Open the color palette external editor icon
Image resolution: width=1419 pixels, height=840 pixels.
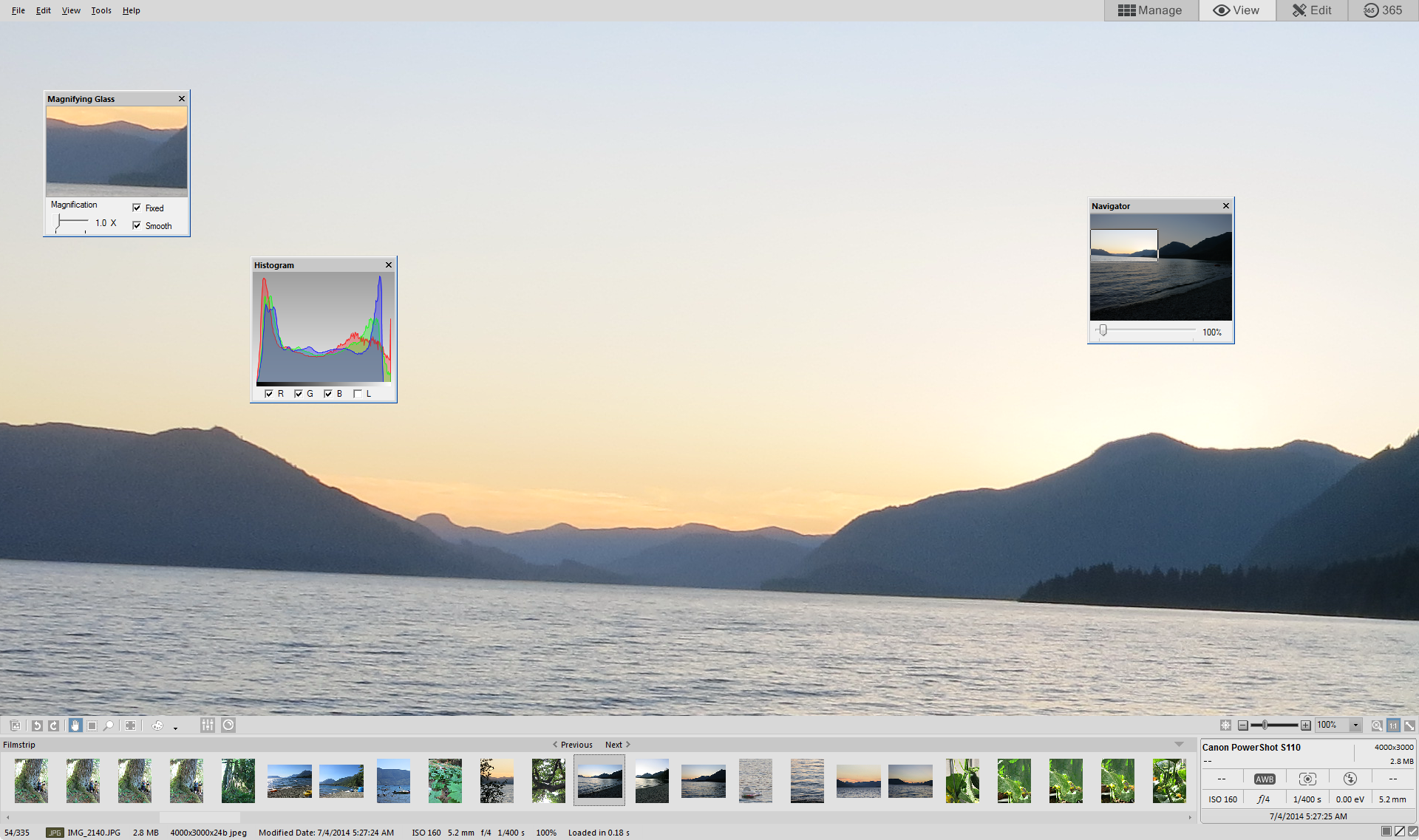pyautogui.click(x=157, y=725)
